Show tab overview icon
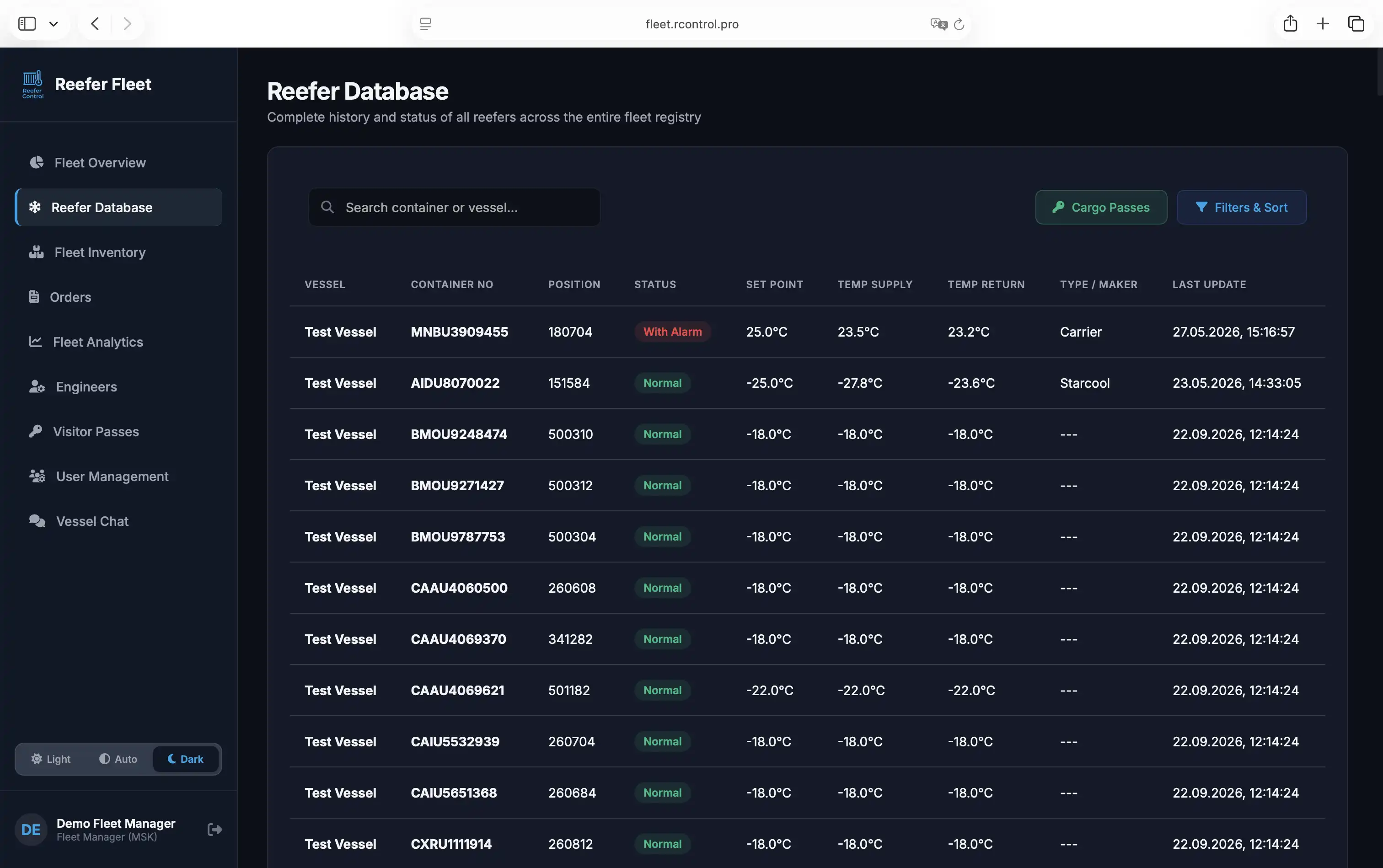The height and width of the screenshot is (868, 1383). (1356, 23)
